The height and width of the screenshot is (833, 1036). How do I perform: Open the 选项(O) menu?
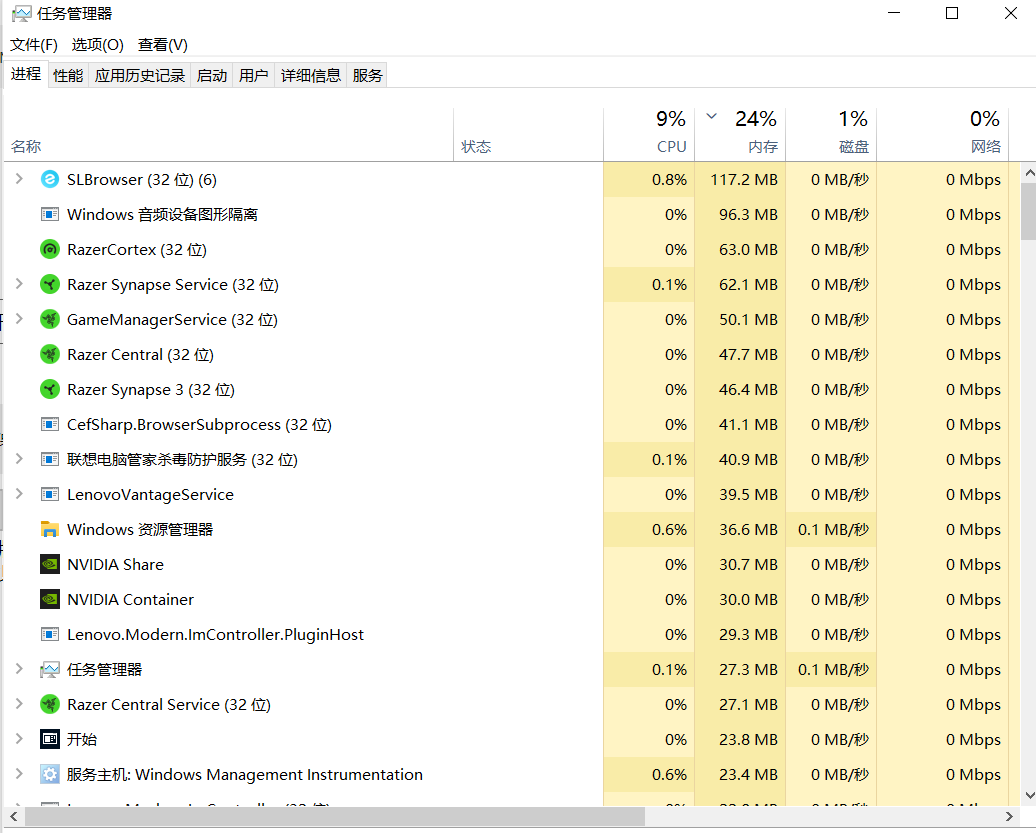tap(97, 44)
